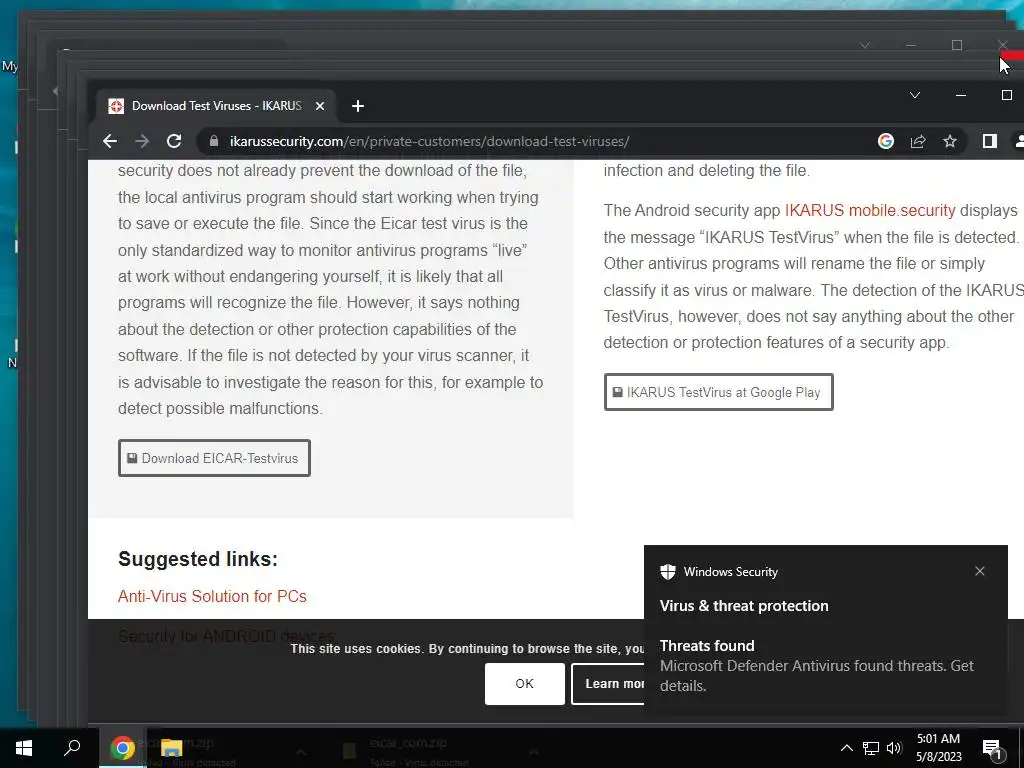Open a new tab with the plus button

357,106
